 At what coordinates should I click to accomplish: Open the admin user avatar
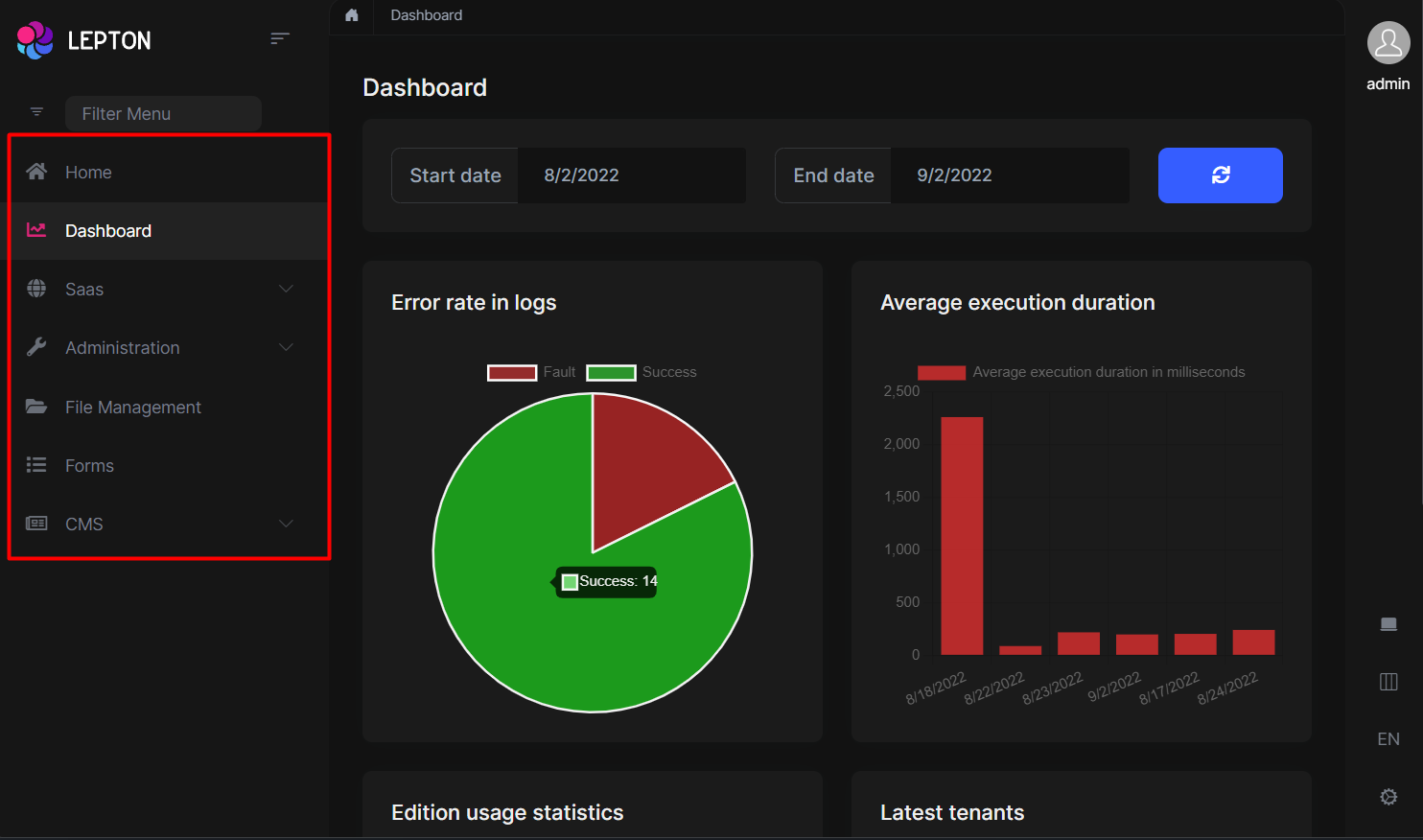1388,43
